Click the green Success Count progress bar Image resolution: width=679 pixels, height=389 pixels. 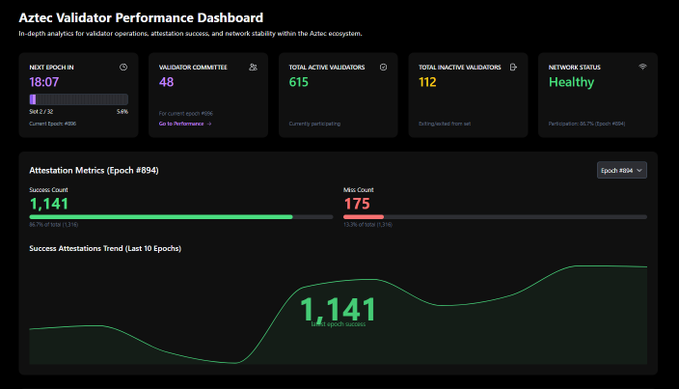point(181,217)
